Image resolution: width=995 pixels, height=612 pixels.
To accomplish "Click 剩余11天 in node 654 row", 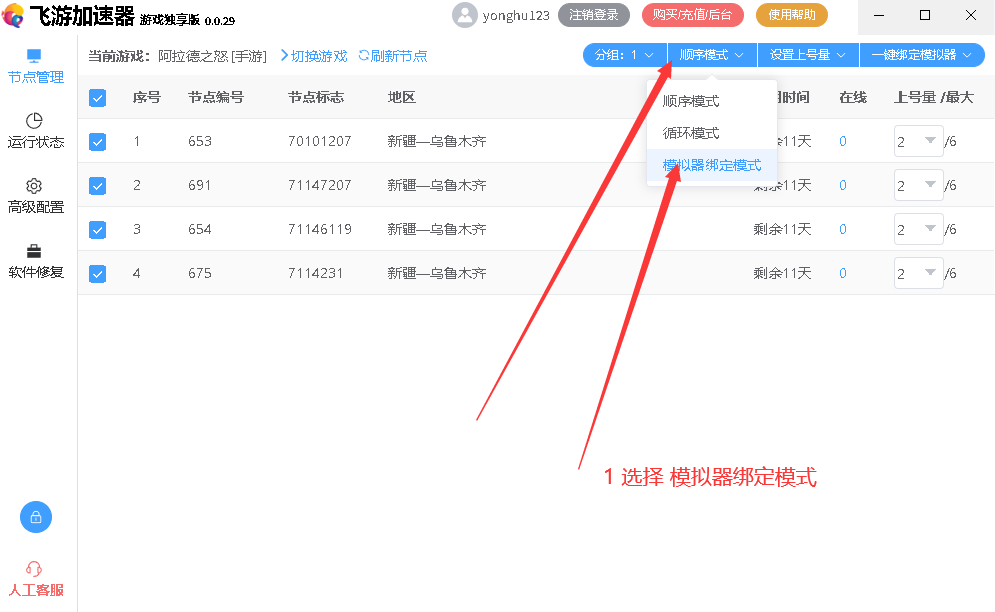I will [782, 229].
